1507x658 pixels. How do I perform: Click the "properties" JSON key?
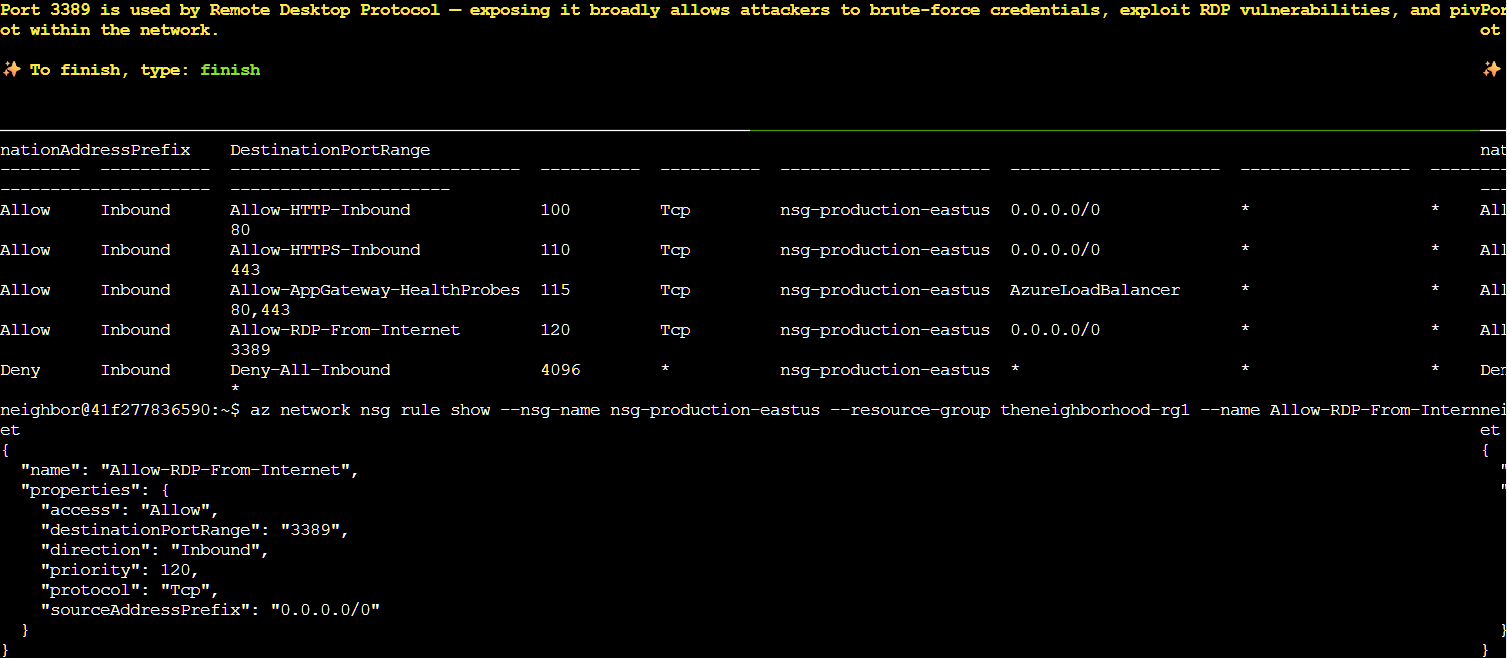pyautogui.click(x=81, y=490)
